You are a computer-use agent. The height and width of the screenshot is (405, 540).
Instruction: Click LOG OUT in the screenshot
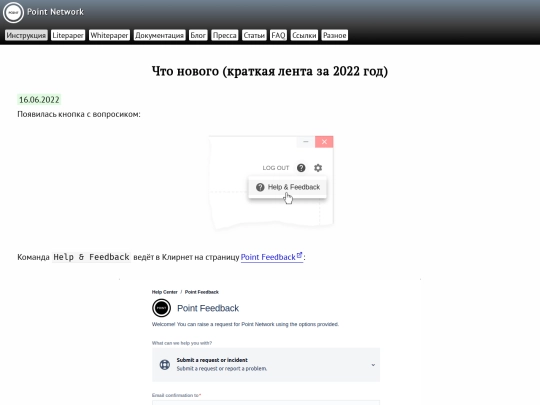tap(276, 168)
